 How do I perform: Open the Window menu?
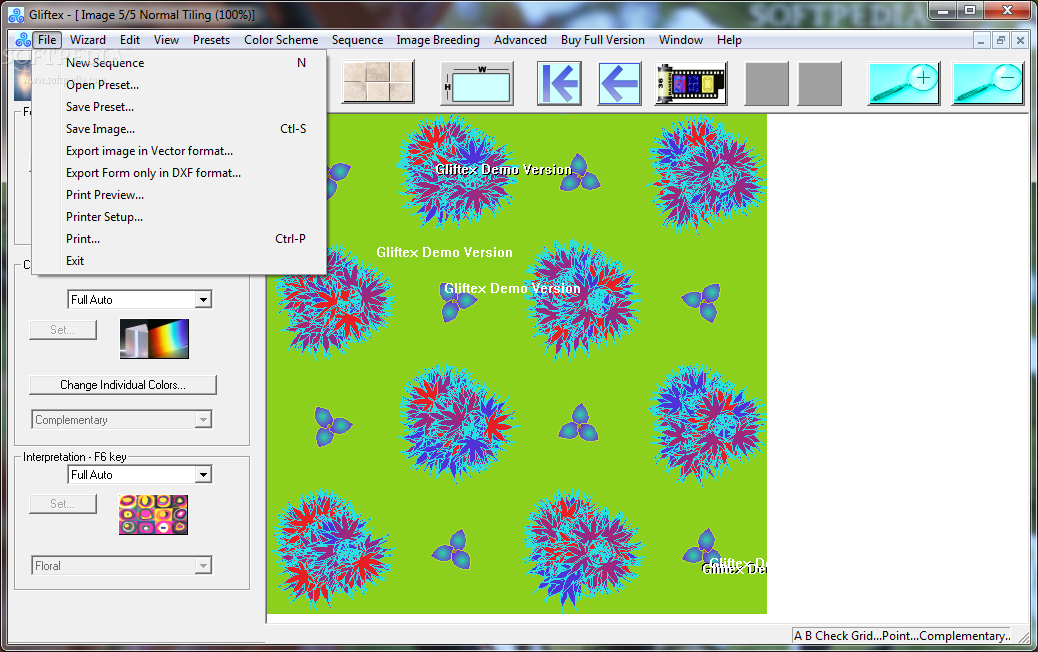click(x=681, y=40)
